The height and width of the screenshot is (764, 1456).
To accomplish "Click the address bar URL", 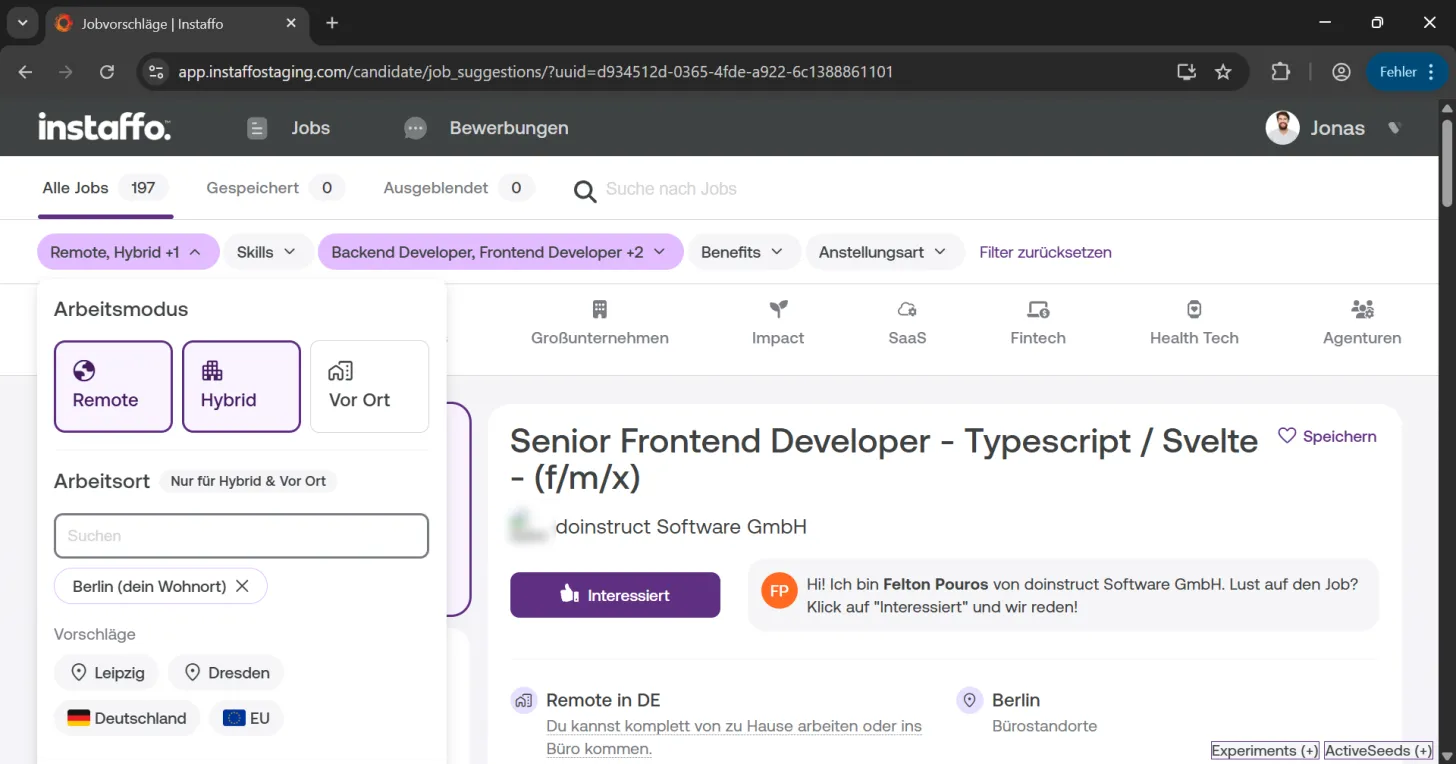I will pyautogui.click(x=535, y=72).
